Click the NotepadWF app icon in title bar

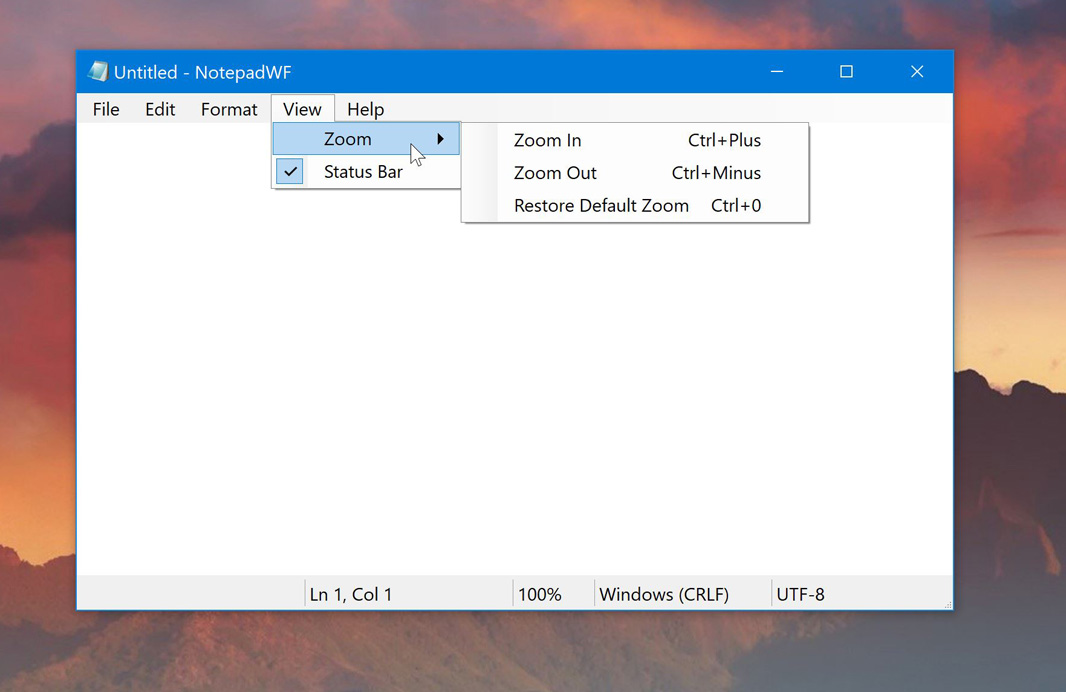(x=97, y=72)
